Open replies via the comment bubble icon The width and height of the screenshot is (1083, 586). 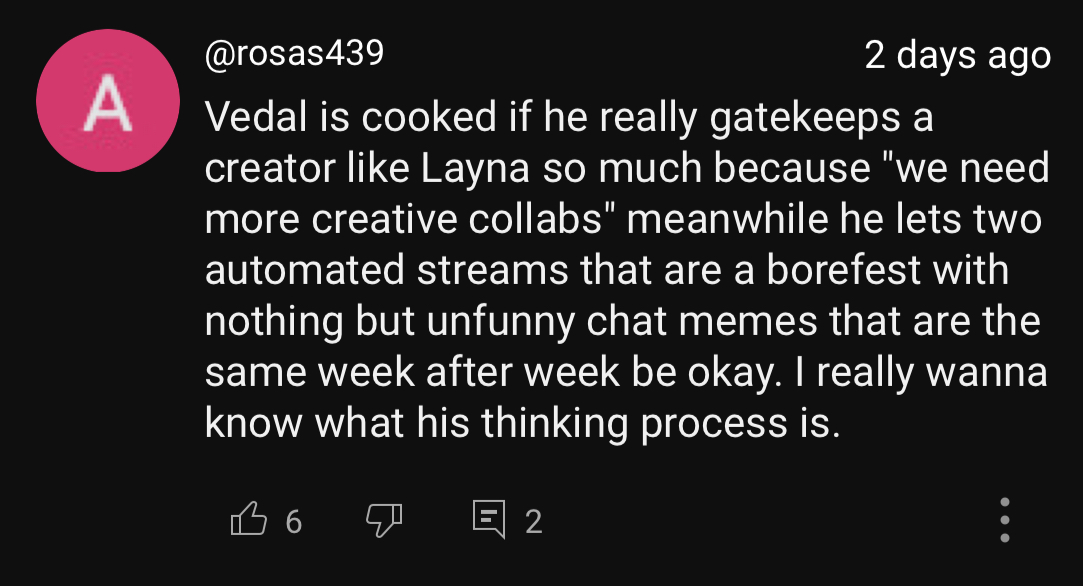[x=490, y=520]
